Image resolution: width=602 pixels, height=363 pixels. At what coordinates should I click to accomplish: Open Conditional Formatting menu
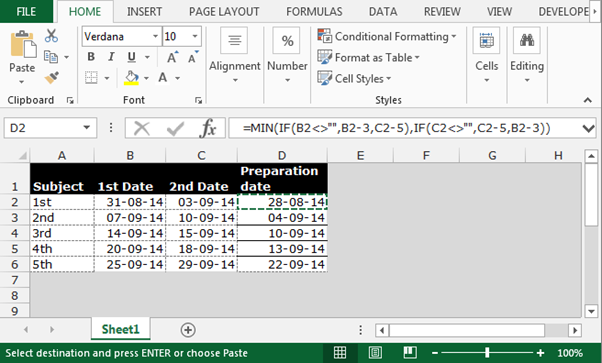click(387, 36)
